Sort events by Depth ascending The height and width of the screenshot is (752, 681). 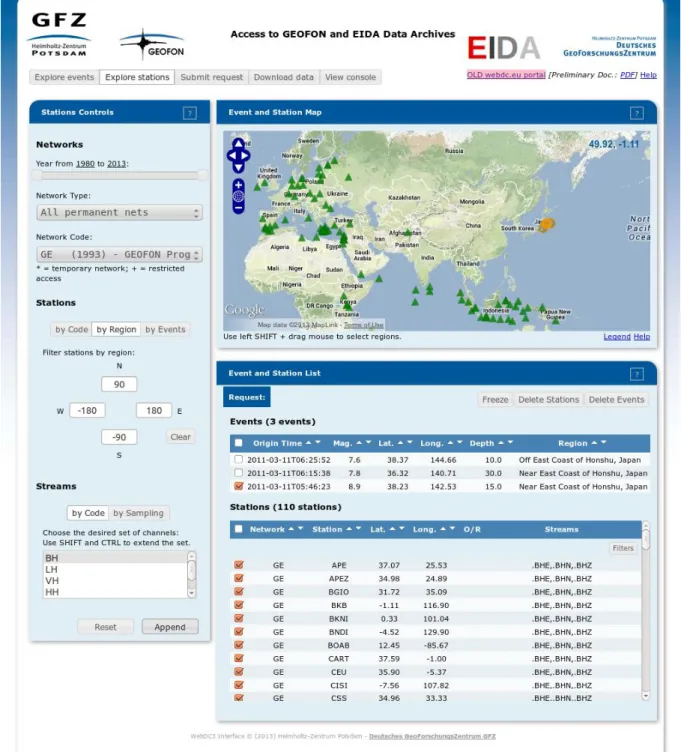[501, 443]
